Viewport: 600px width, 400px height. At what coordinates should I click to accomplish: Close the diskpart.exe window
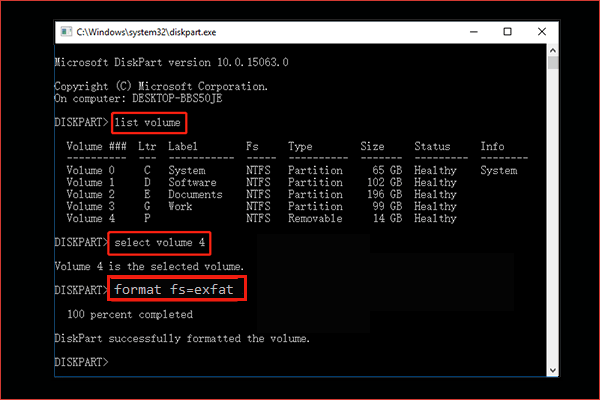[550, 32]
